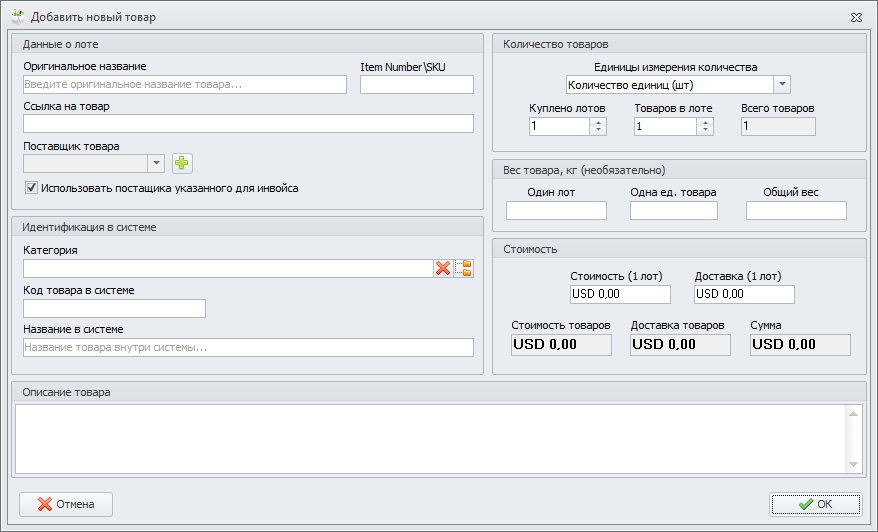
Task: Select the Код товара в системе field
Action: tap(114, 308)
